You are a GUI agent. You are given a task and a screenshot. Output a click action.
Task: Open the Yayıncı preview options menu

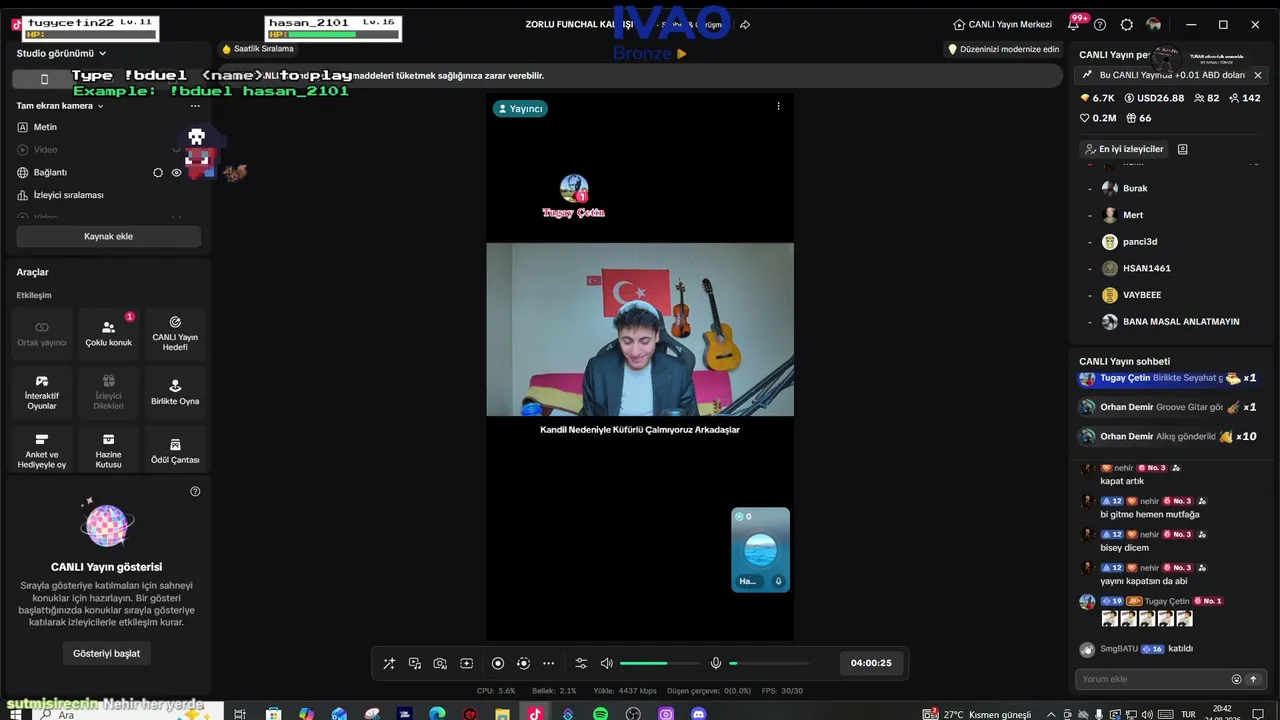pos(778,106)
